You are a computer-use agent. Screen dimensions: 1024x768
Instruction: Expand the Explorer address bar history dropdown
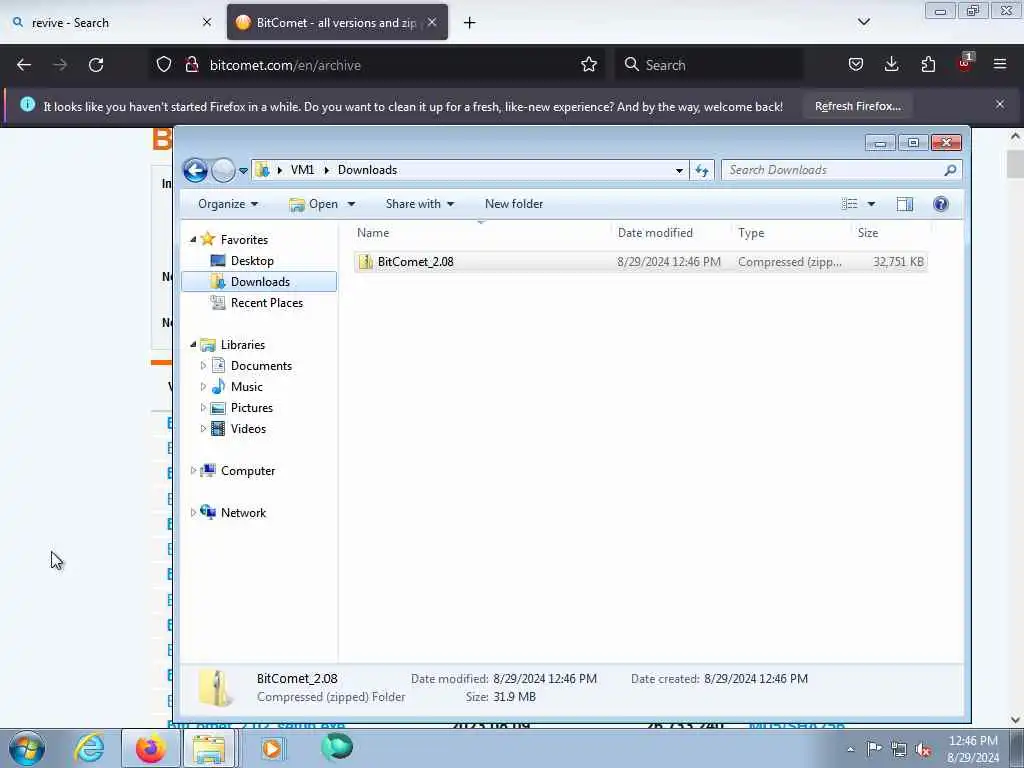click(679, 170)
